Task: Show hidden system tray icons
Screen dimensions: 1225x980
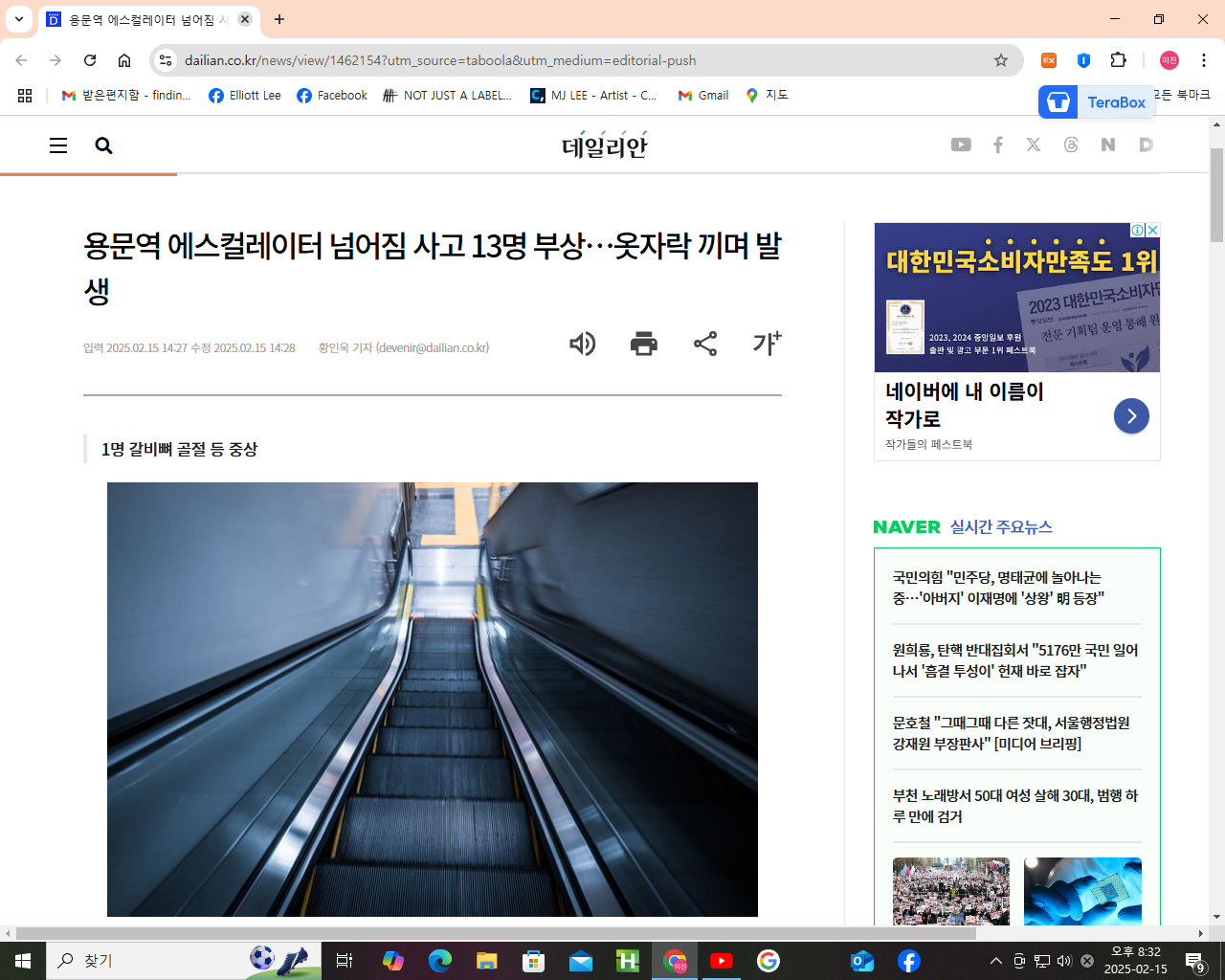Action: (996, 961)
